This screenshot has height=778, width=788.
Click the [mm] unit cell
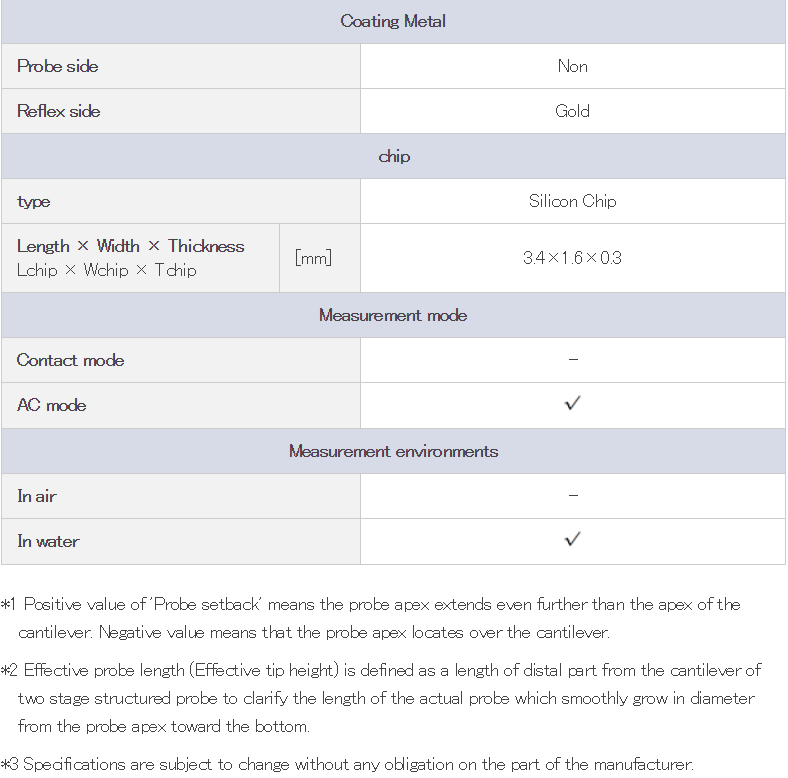(x=320, y=258)
